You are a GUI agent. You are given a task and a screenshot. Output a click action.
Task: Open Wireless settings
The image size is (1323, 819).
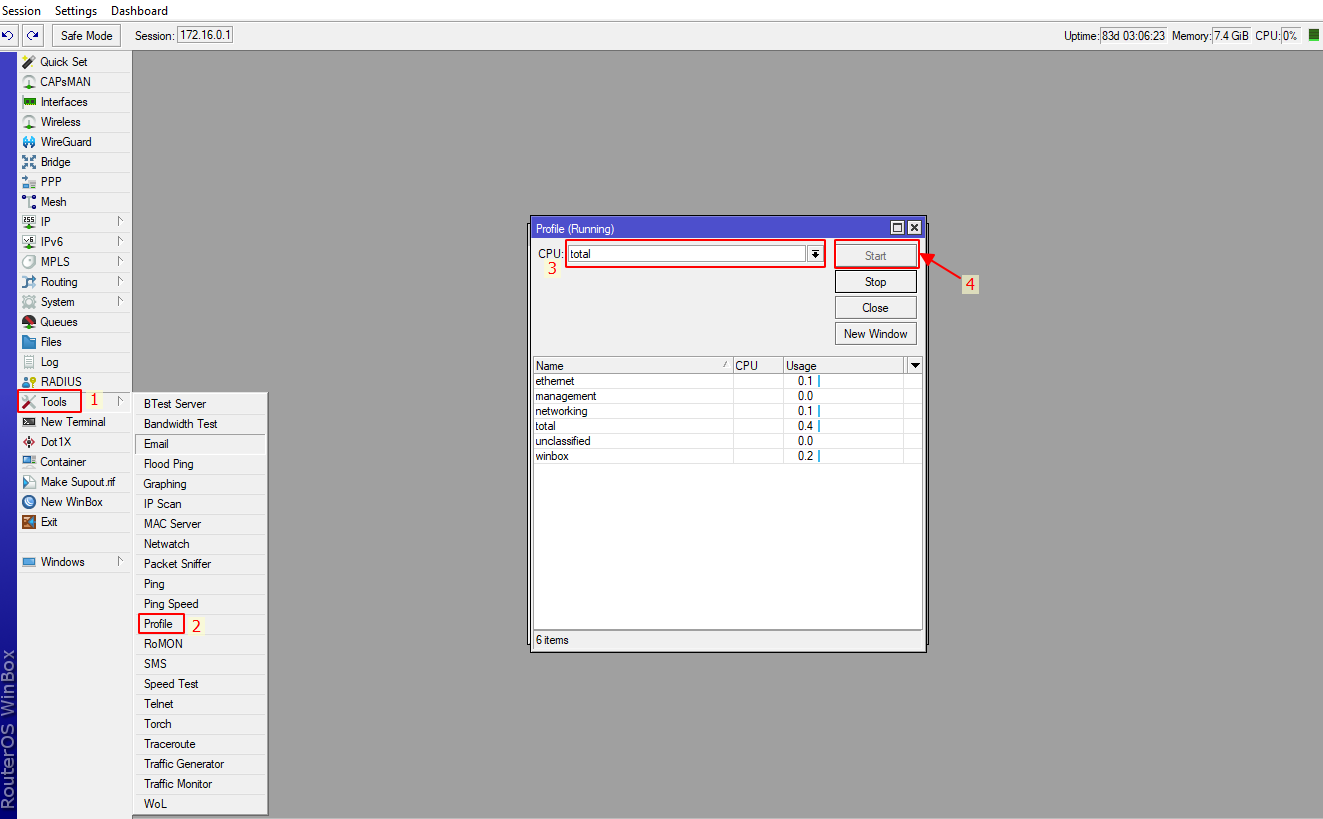coord(58,121)
